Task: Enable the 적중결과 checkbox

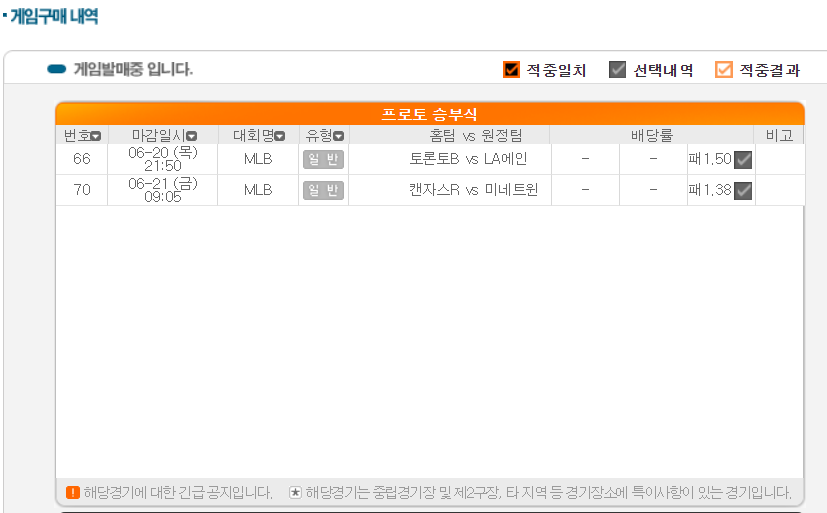Action: coord(724,70)
